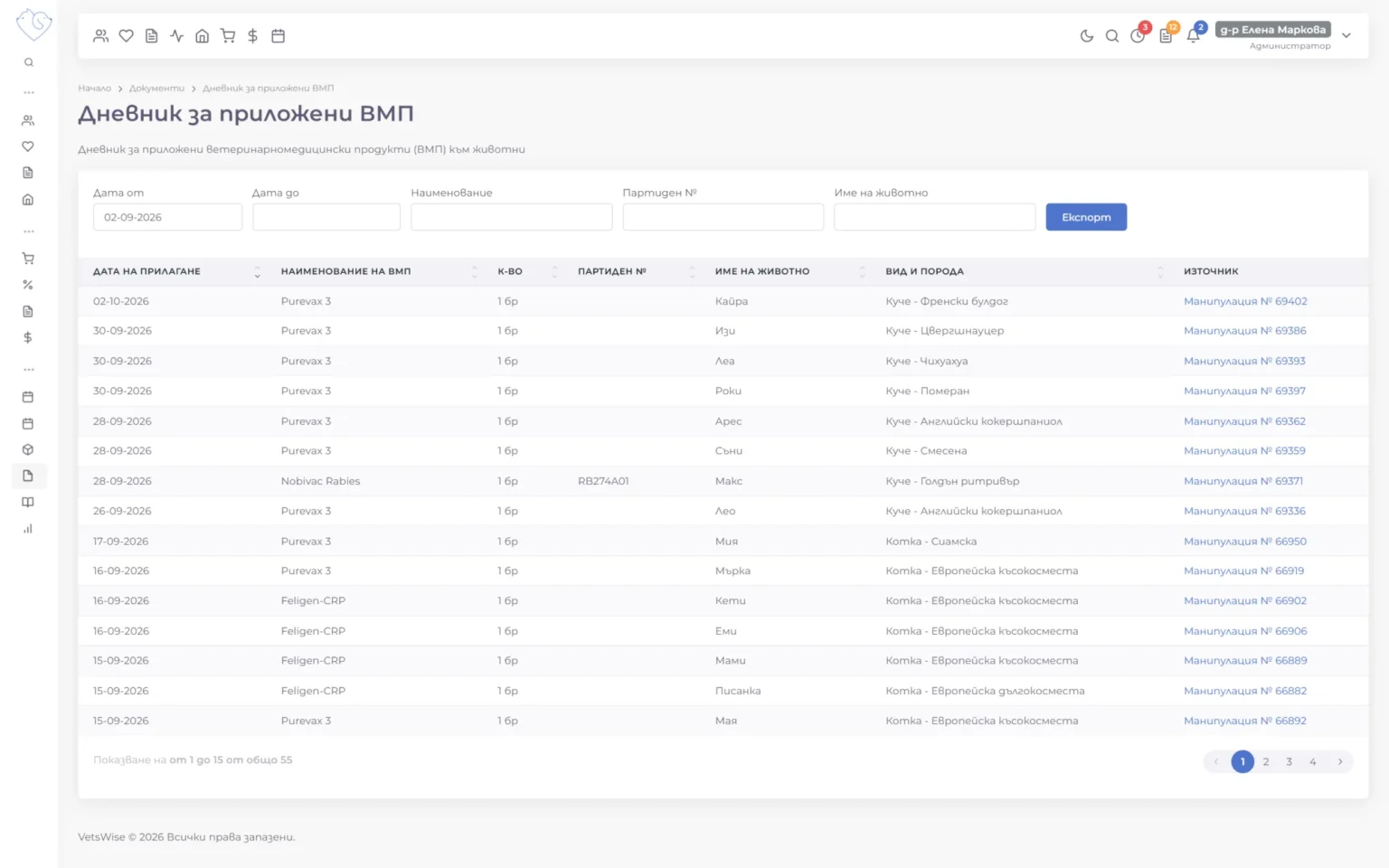Open the document icon with badge 12
The height and width of the screenshot is (868, 1389).
pos(1167,35)
